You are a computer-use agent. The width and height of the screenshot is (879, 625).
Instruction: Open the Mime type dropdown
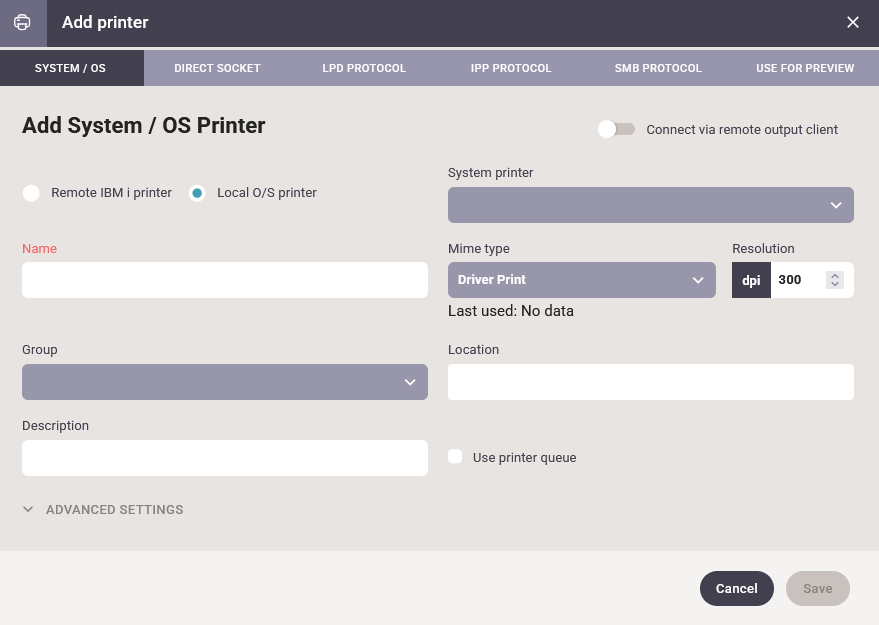(581, 280)
